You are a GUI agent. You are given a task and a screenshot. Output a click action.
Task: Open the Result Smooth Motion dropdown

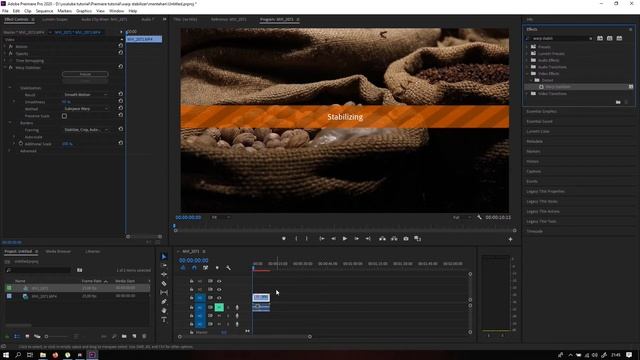click(86, 95)
